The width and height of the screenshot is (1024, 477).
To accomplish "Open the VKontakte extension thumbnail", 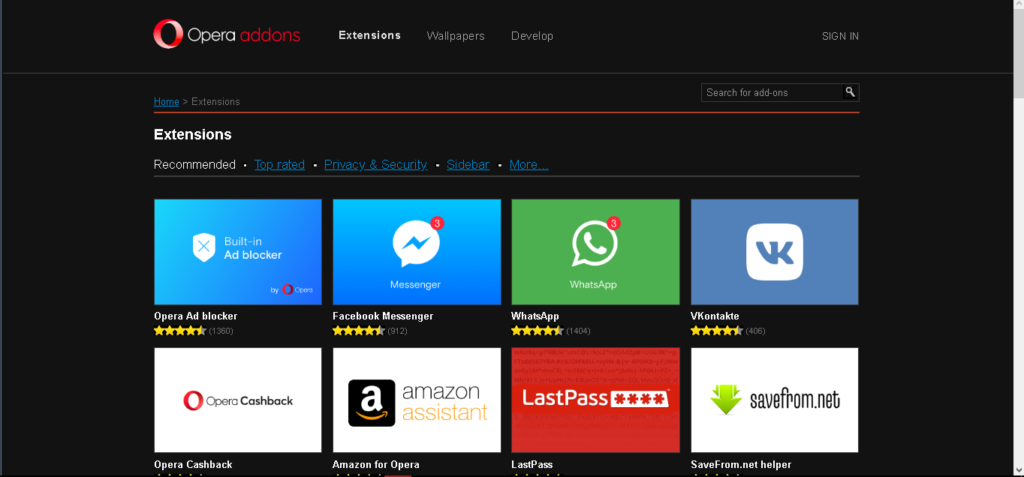I will 775,252.
